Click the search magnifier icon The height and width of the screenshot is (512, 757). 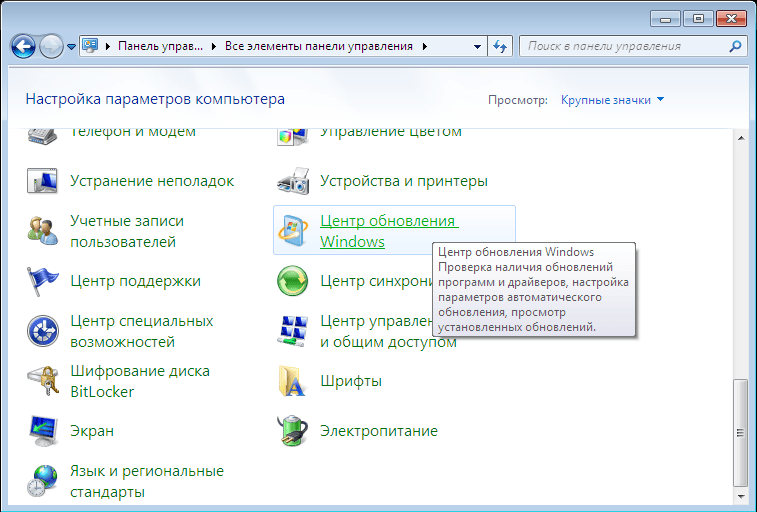735,46
